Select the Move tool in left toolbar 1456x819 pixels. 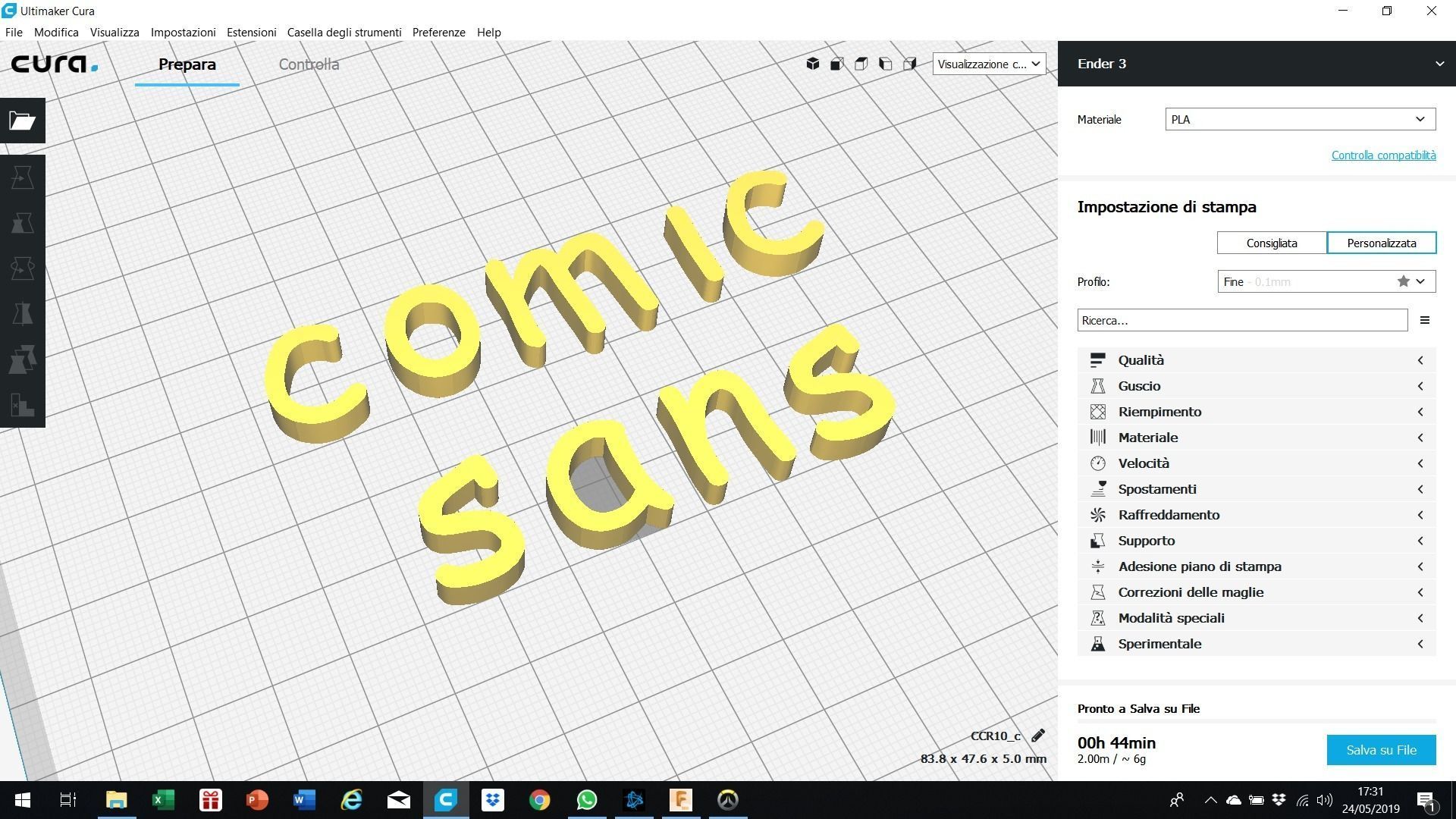click(x=23, y=177)
